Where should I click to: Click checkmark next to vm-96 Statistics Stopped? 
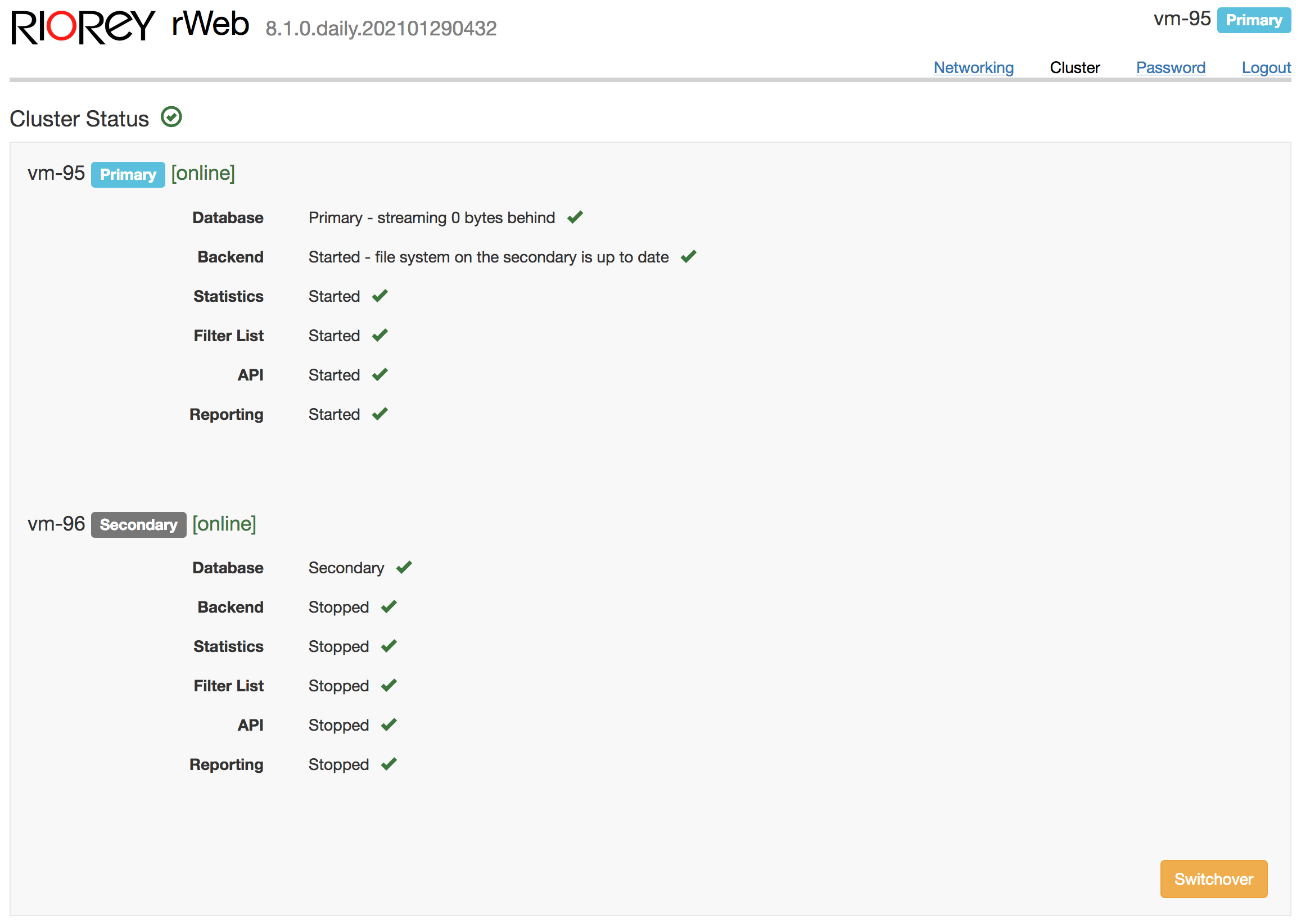point(389,646)
